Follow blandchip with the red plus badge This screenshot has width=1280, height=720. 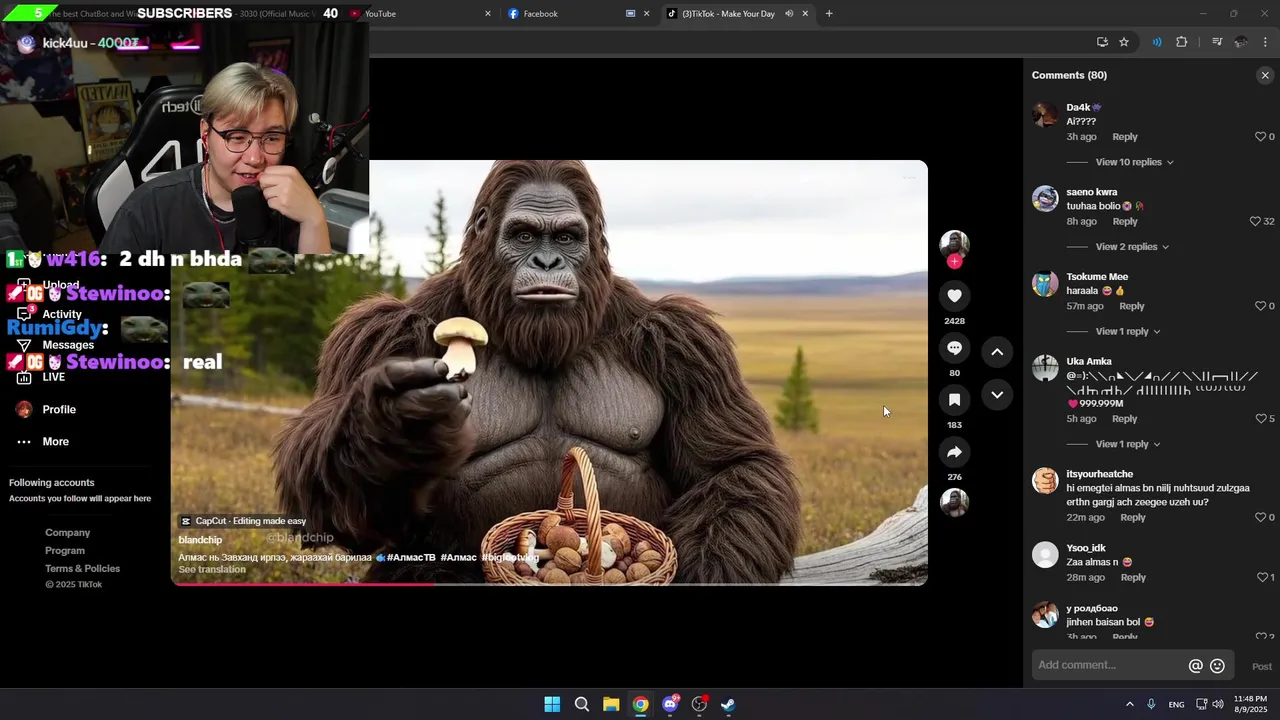point(954,261)
